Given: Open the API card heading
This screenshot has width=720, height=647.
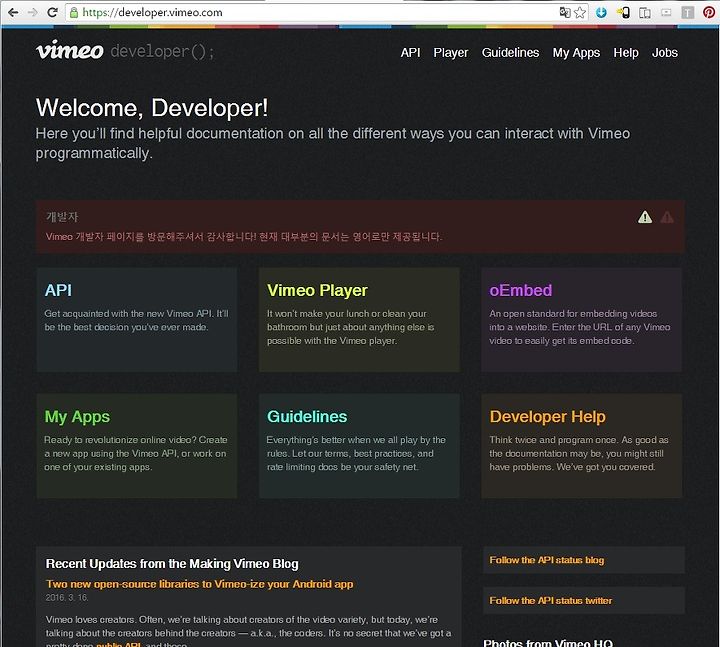Looking at the screenshot, I should (58, 290).
